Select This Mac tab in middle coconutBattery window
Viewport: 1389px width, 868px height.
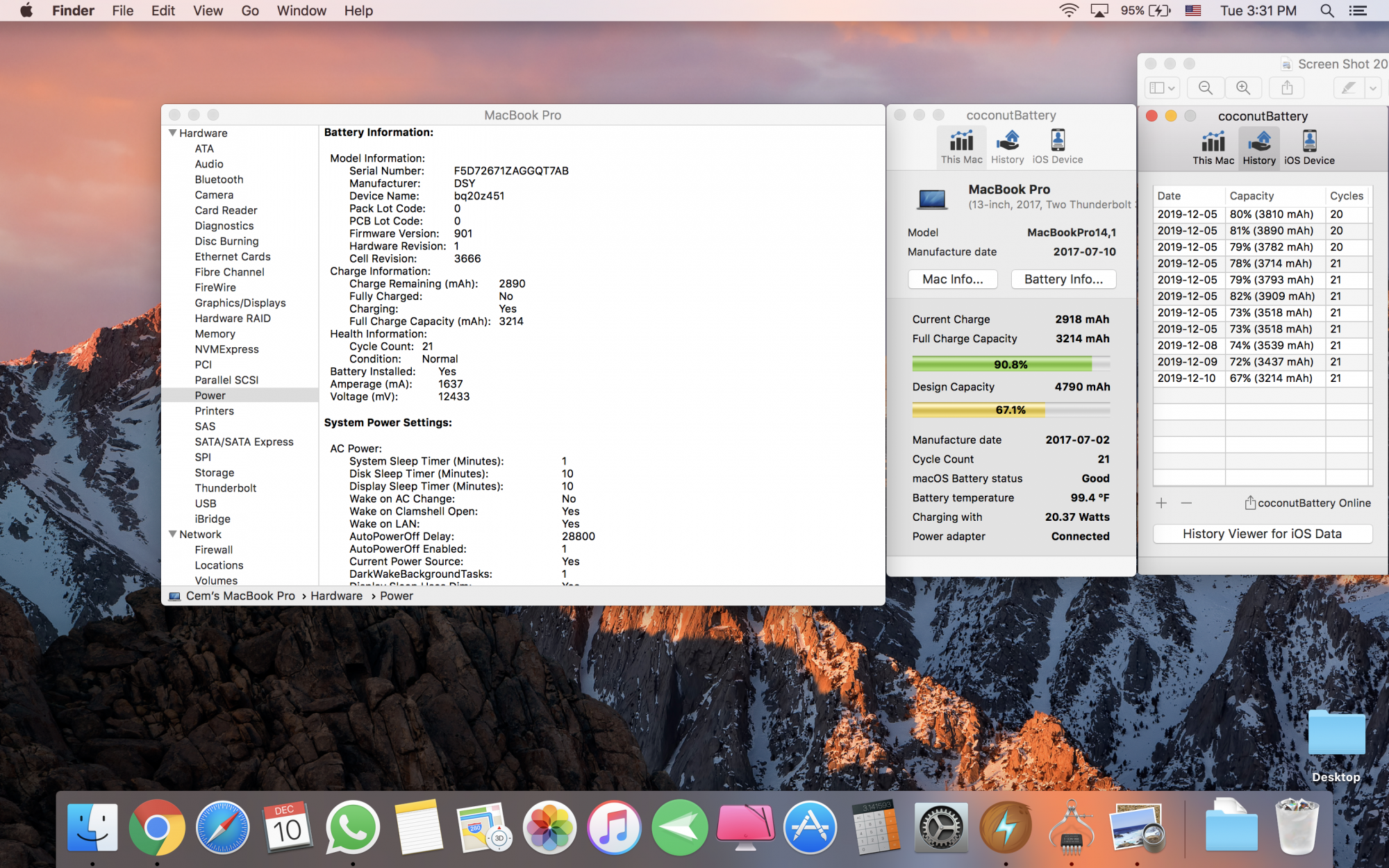(962, 147)
